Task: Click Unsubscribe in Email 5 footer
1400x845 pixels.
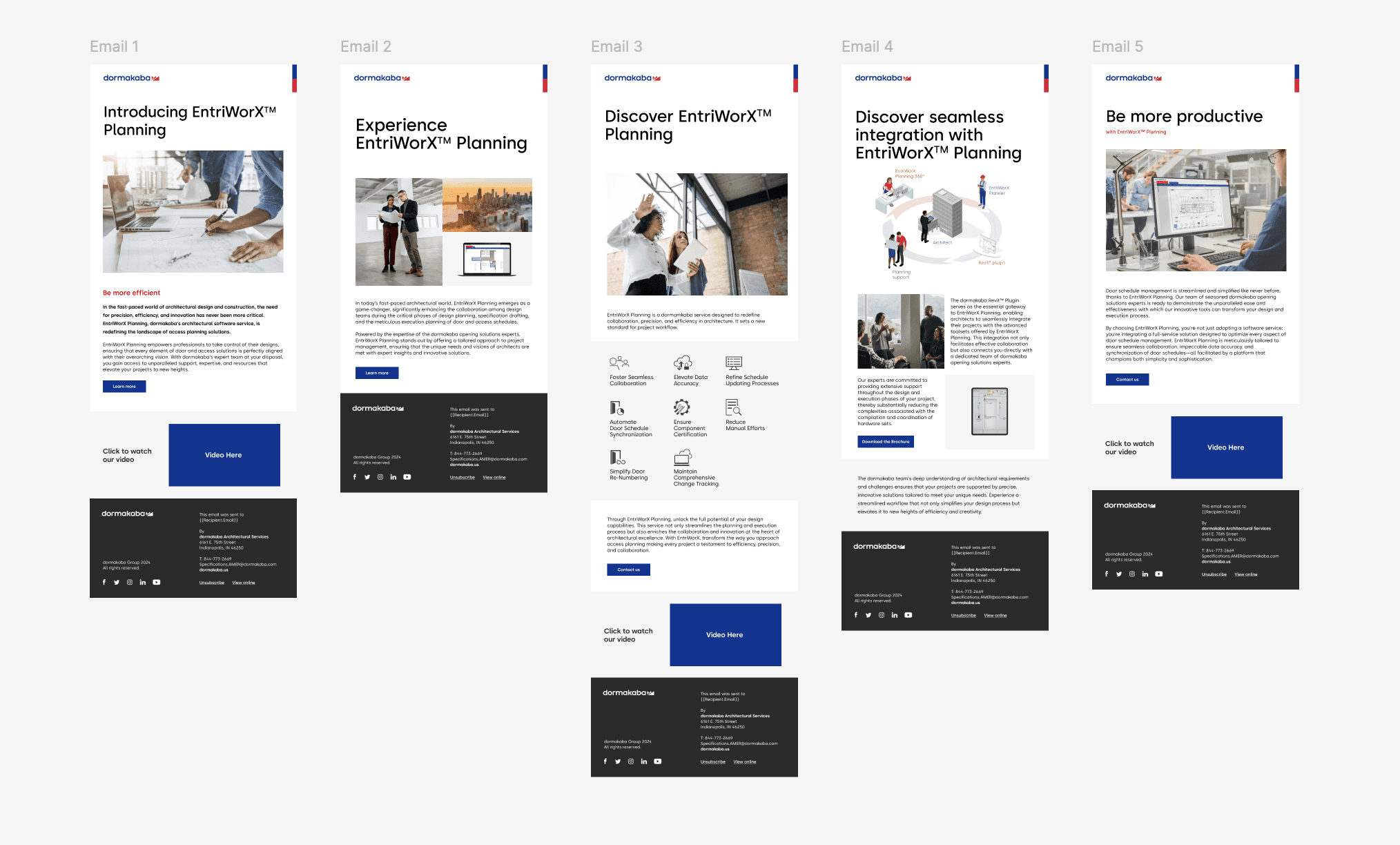Action: 1214,574
